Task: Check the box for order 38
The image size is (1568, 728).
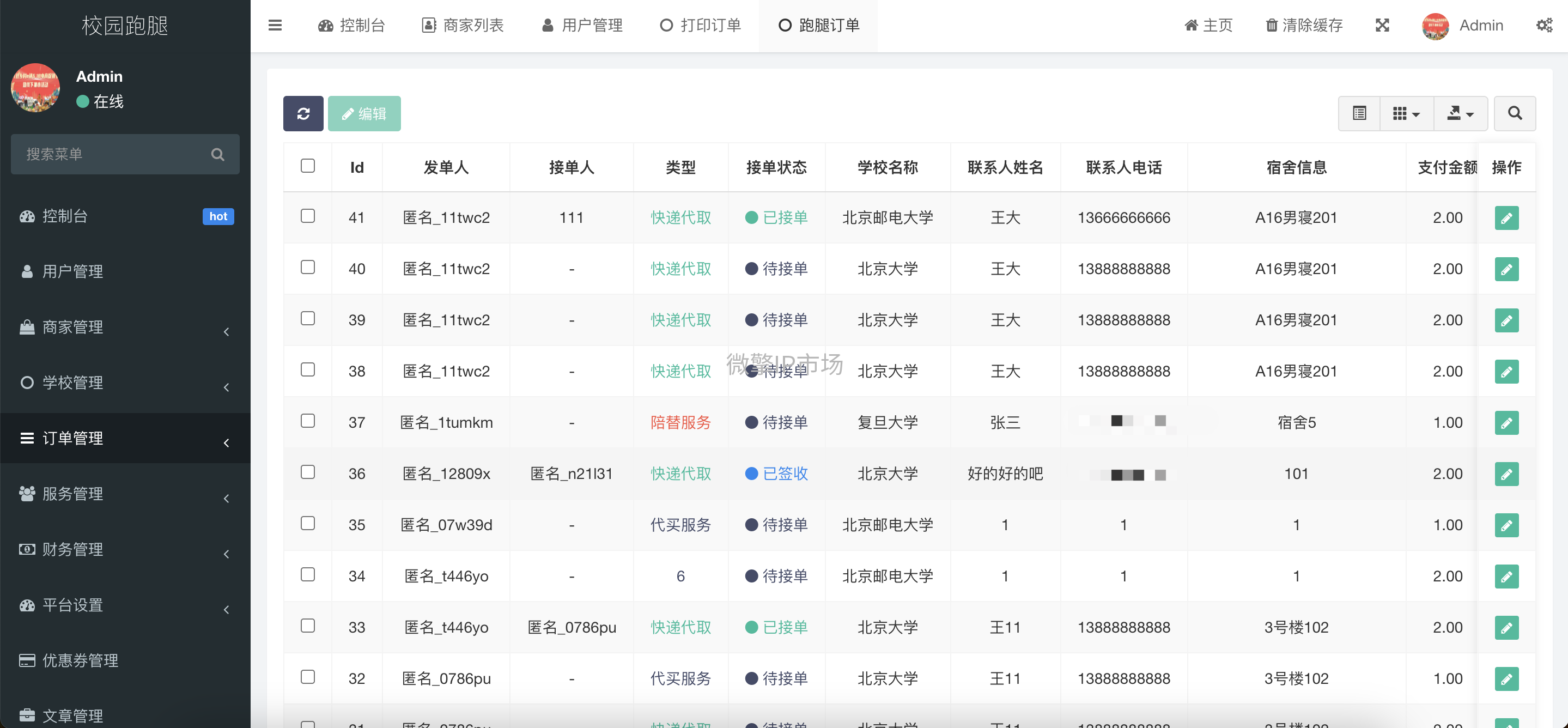Action: (x=308, y=369)
